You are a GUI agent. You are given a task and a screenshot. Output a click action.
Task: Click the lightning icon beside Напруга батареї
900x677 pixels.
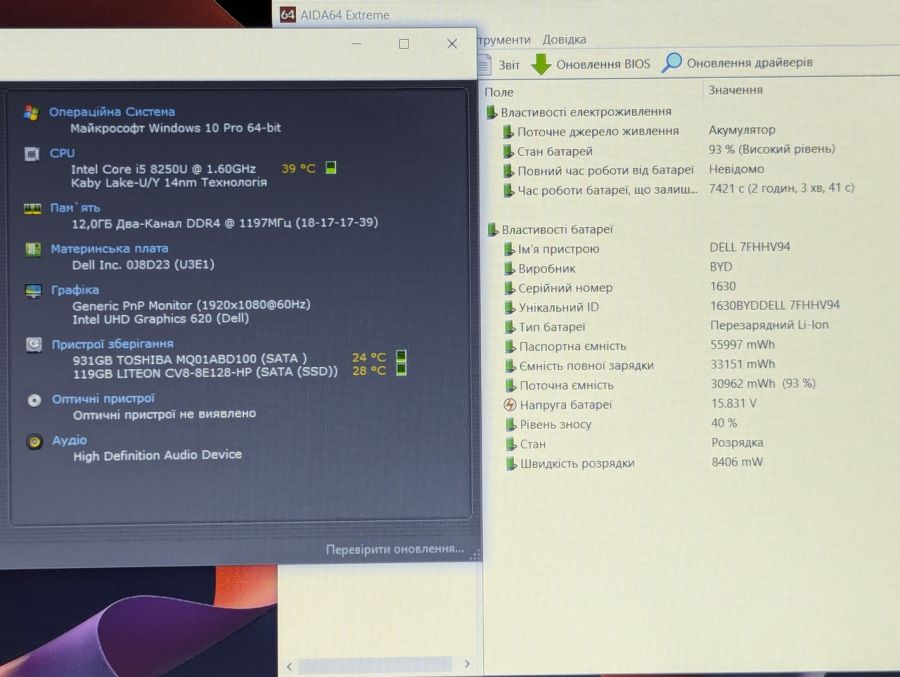coord(510,405)
